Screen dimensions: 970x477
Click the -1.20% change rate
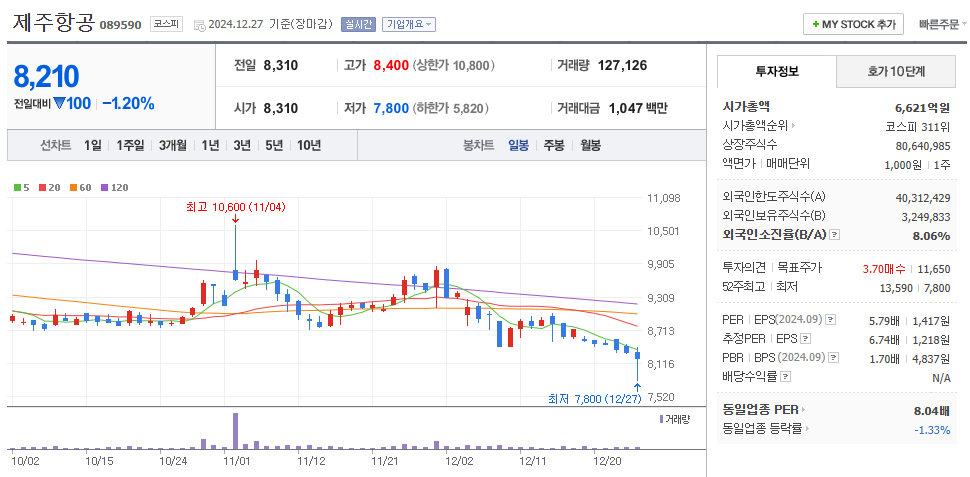point(128,103)
